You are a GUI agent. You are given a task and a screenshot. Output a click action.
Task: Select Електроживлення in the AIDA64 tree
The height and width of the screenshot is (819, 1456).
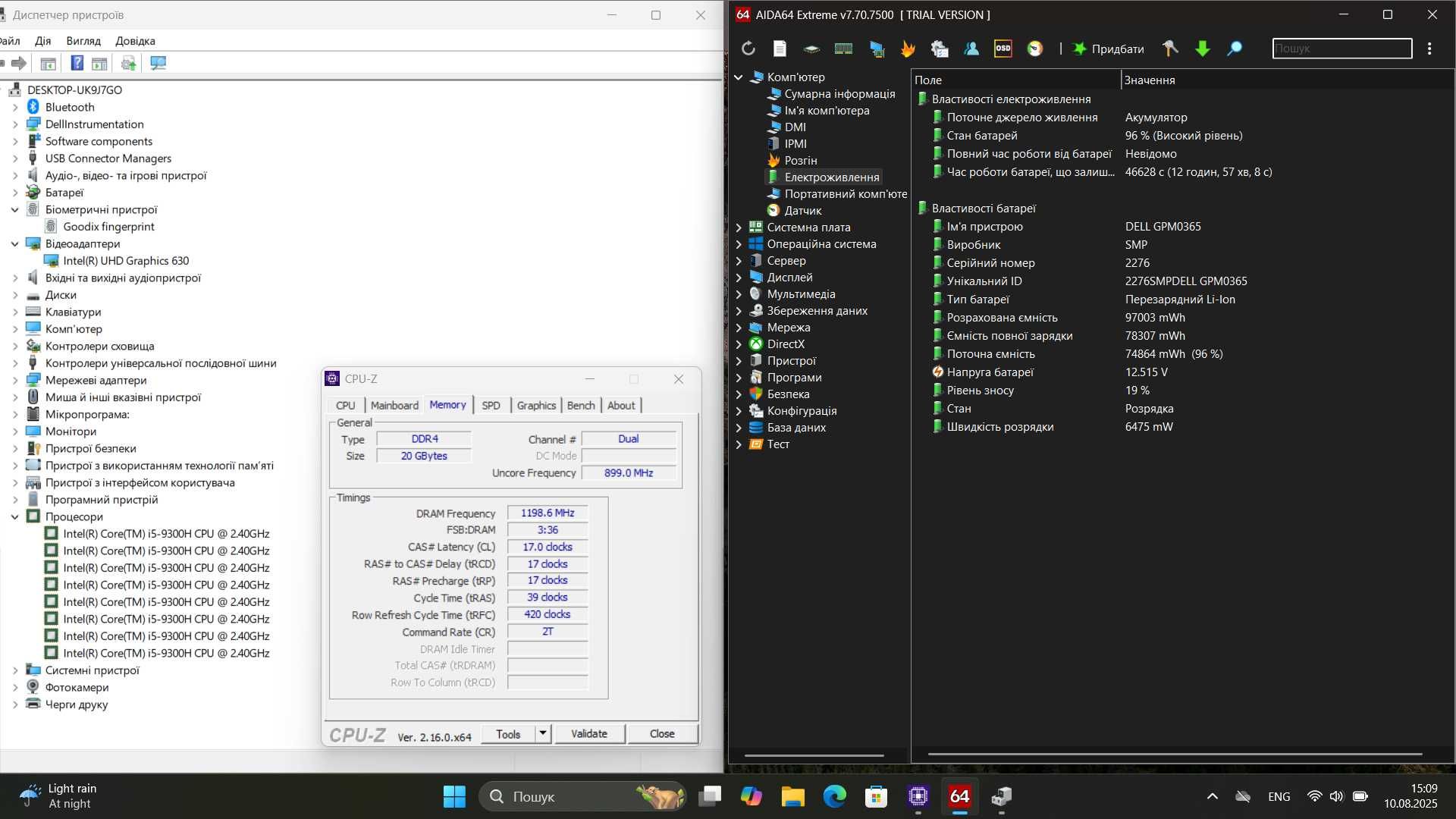tap(832, 177)
